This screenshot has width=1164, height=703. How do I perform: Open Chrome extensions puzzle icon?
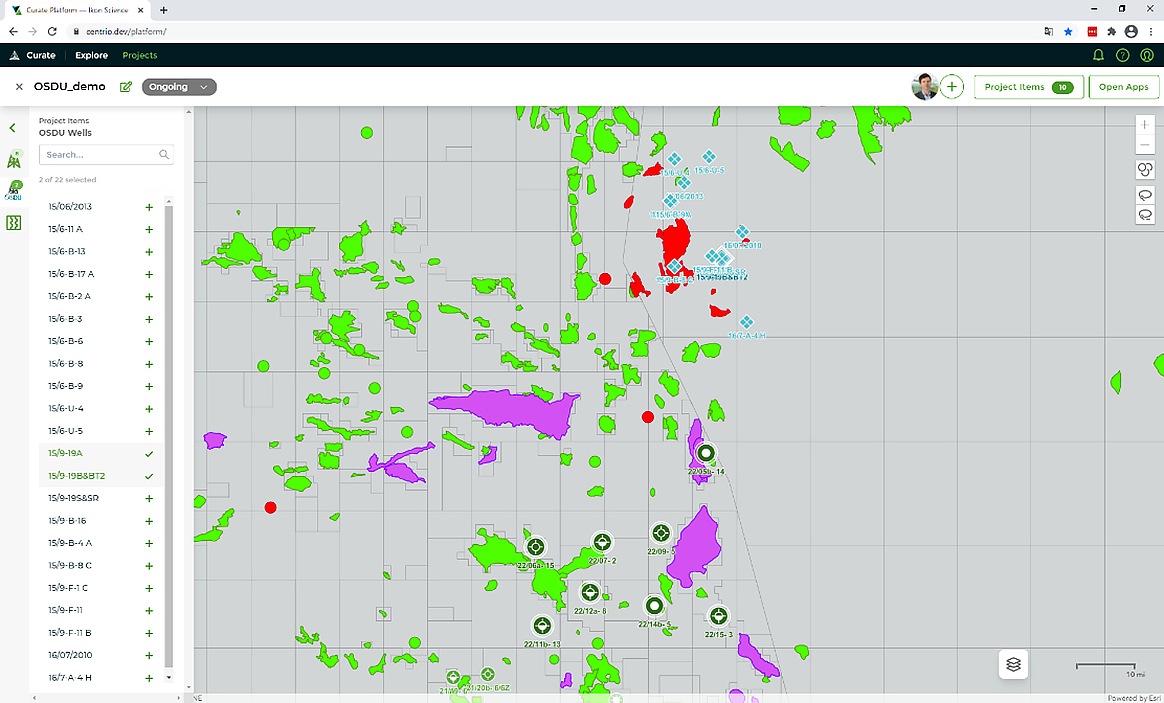point(1111,31)
